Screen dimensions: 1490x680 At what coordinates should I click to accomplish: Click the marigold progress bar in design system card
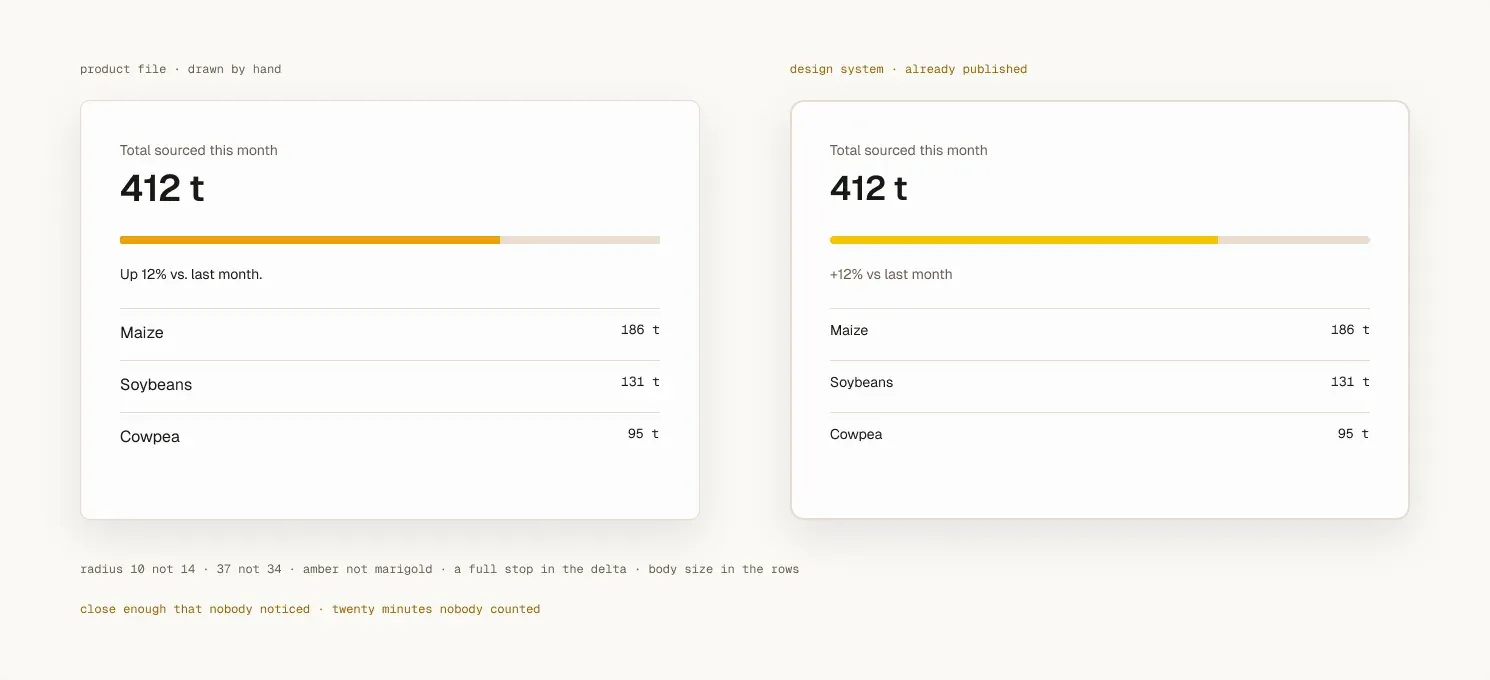1100,240
